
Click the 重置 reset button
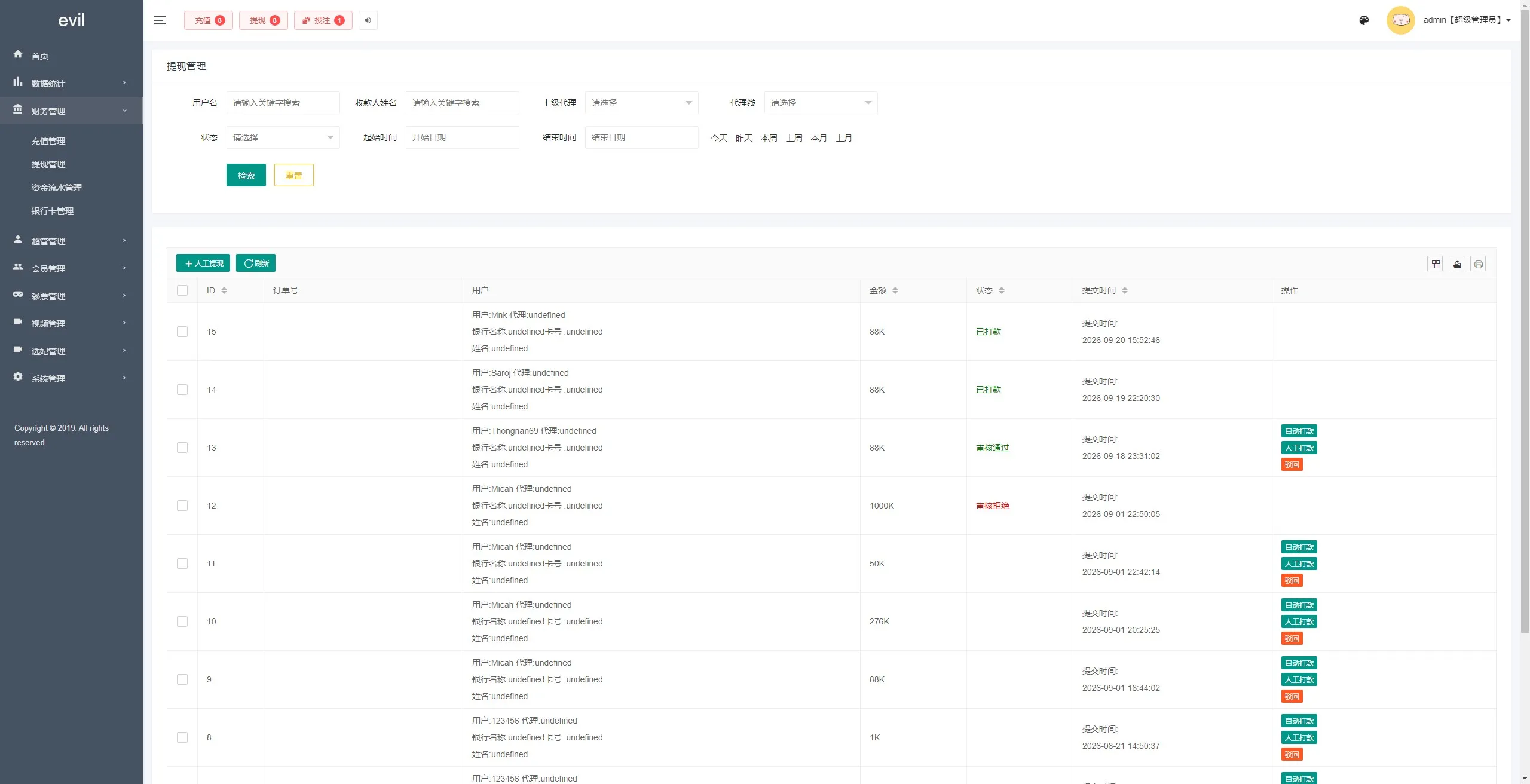(294, 175)
